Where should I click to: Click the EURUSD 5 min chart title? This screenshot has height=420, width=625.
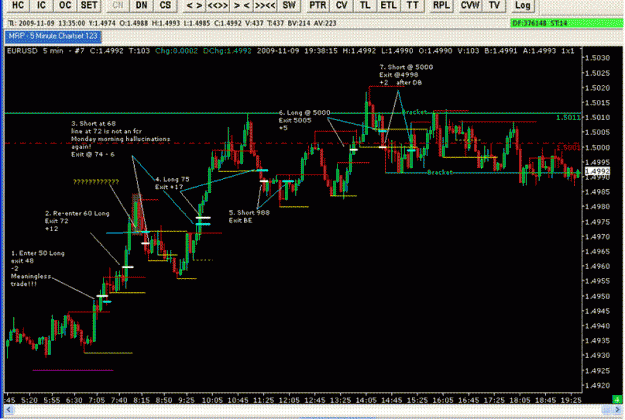point(35,51)
